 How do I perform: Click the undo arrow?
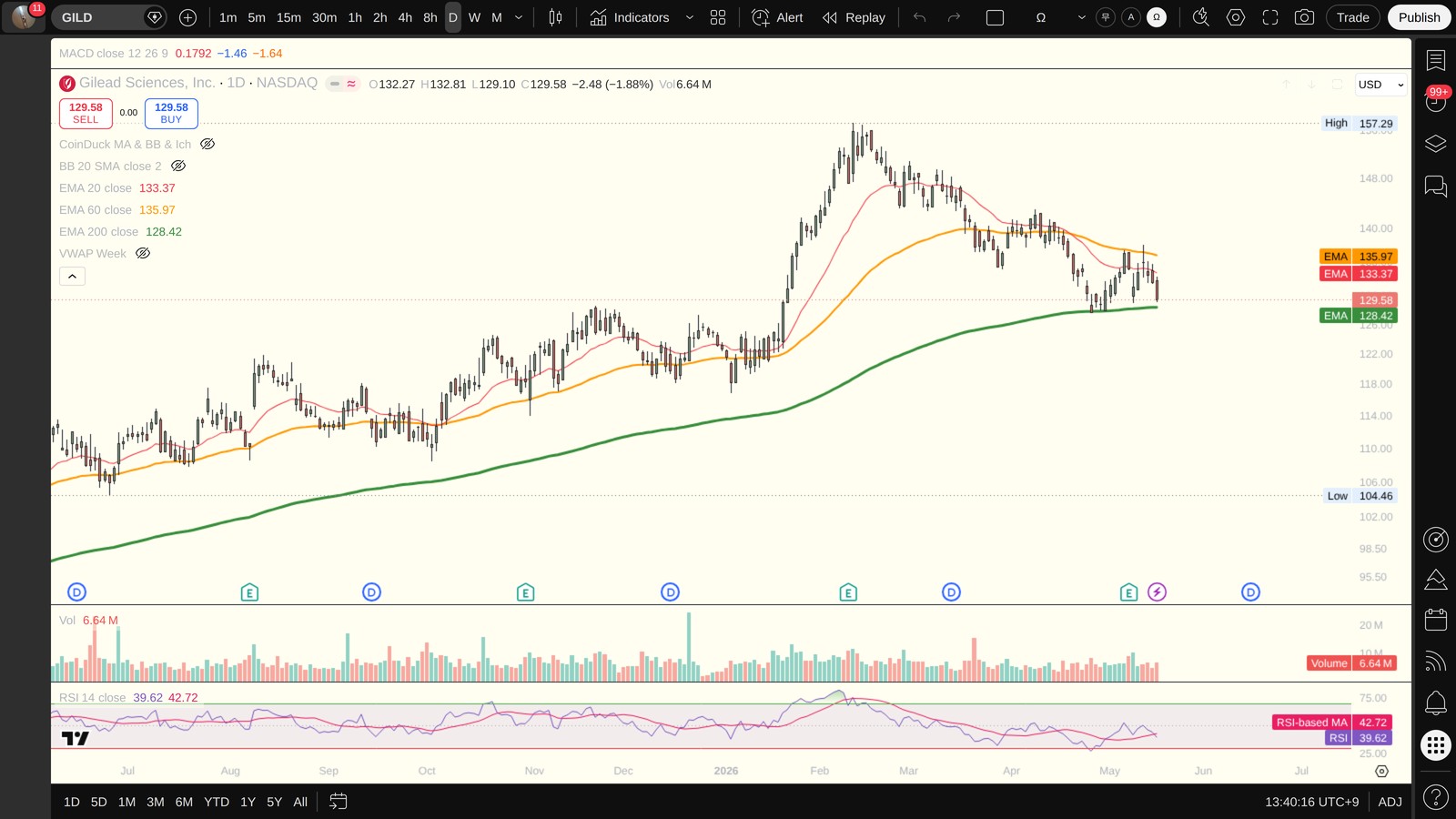[x=920, y=17]
